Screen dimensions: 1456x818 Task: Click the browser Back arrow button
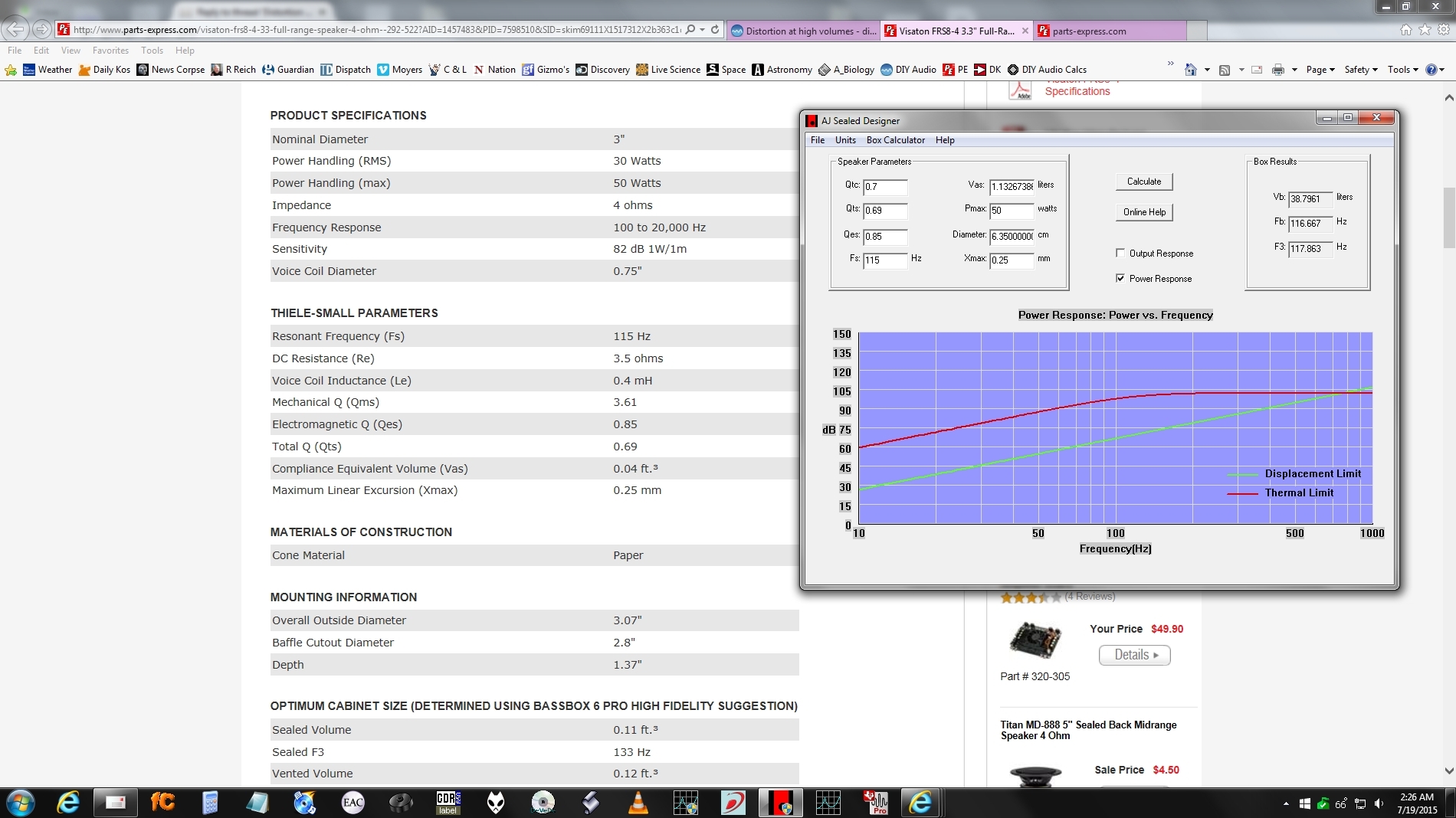[15, 30]
